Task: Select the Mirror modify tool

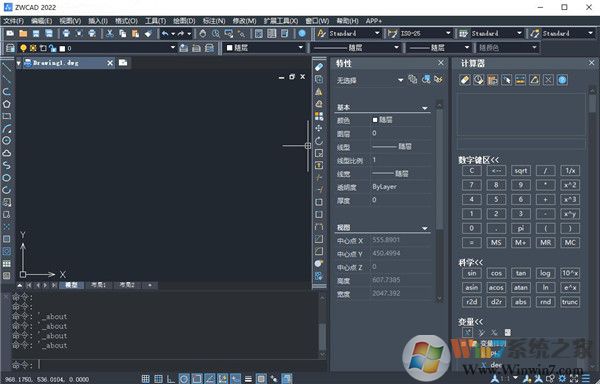Action: 319,91
